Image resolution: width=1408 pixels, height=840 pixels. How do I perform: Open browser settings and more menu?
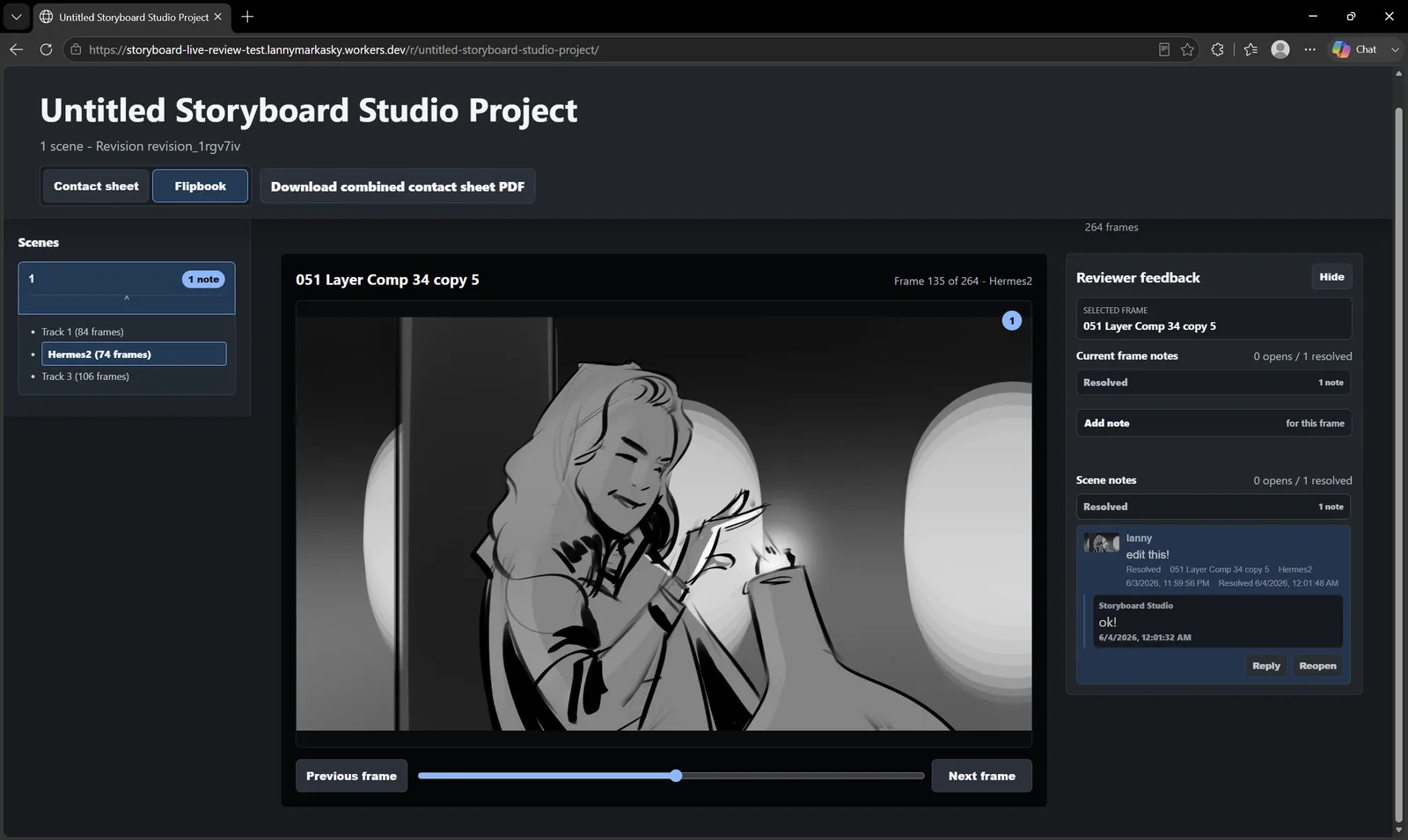point(1309,49)
